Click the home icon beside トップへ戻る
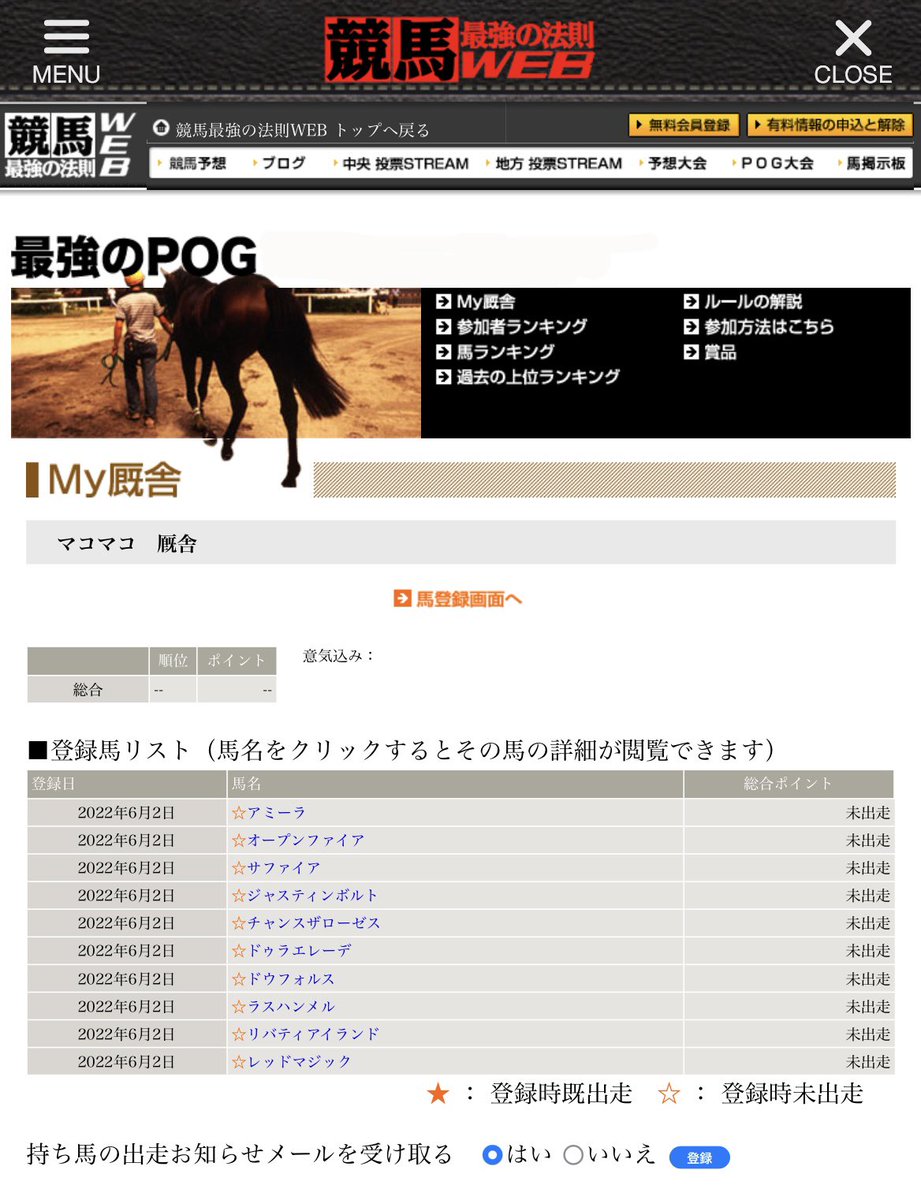This screenshot has width=921, height=1200. pos(160,128)
